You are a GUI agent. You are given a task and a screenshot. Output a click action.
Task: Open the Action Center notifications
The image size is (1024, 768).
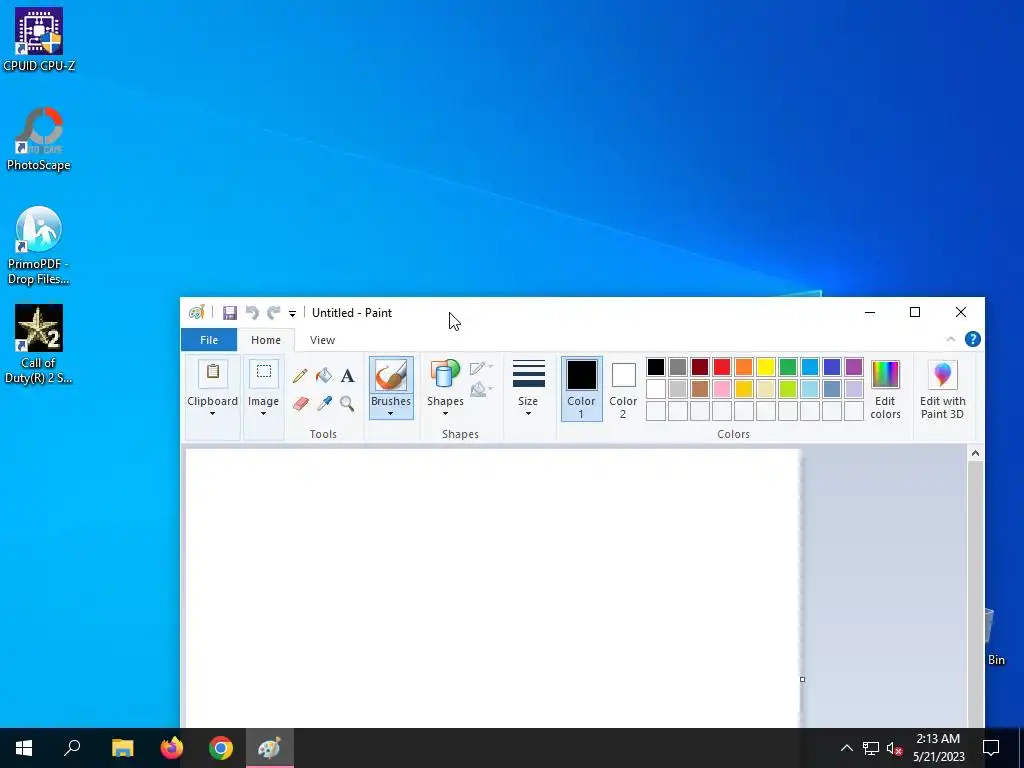pyautogui.click(x=991, y=748)
